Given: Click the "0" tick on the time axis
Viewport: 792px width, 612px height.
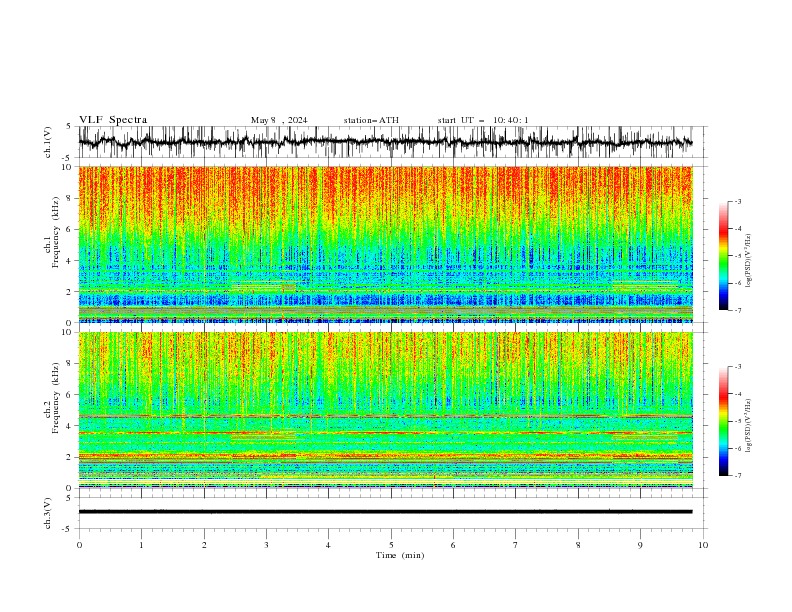Looking at the screenshot, I should [79, 545].
